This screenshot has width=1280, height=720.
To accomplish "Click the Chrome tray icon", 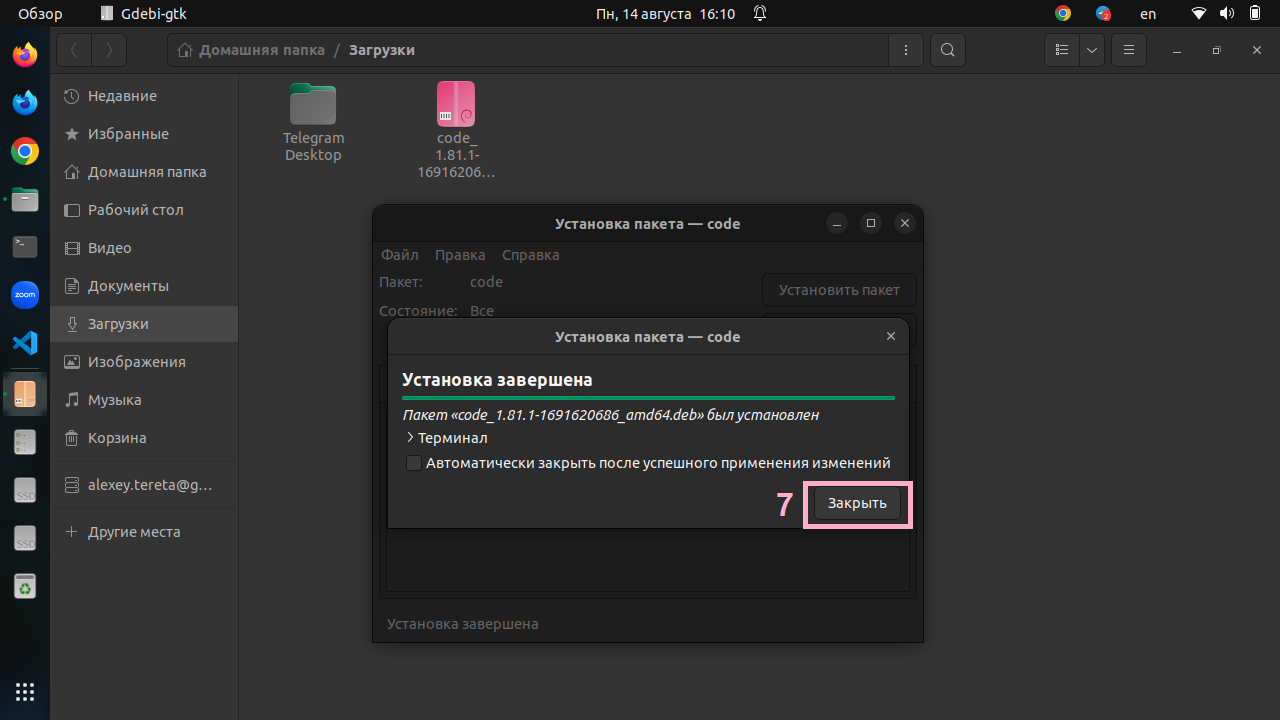I will (1063, 14).
